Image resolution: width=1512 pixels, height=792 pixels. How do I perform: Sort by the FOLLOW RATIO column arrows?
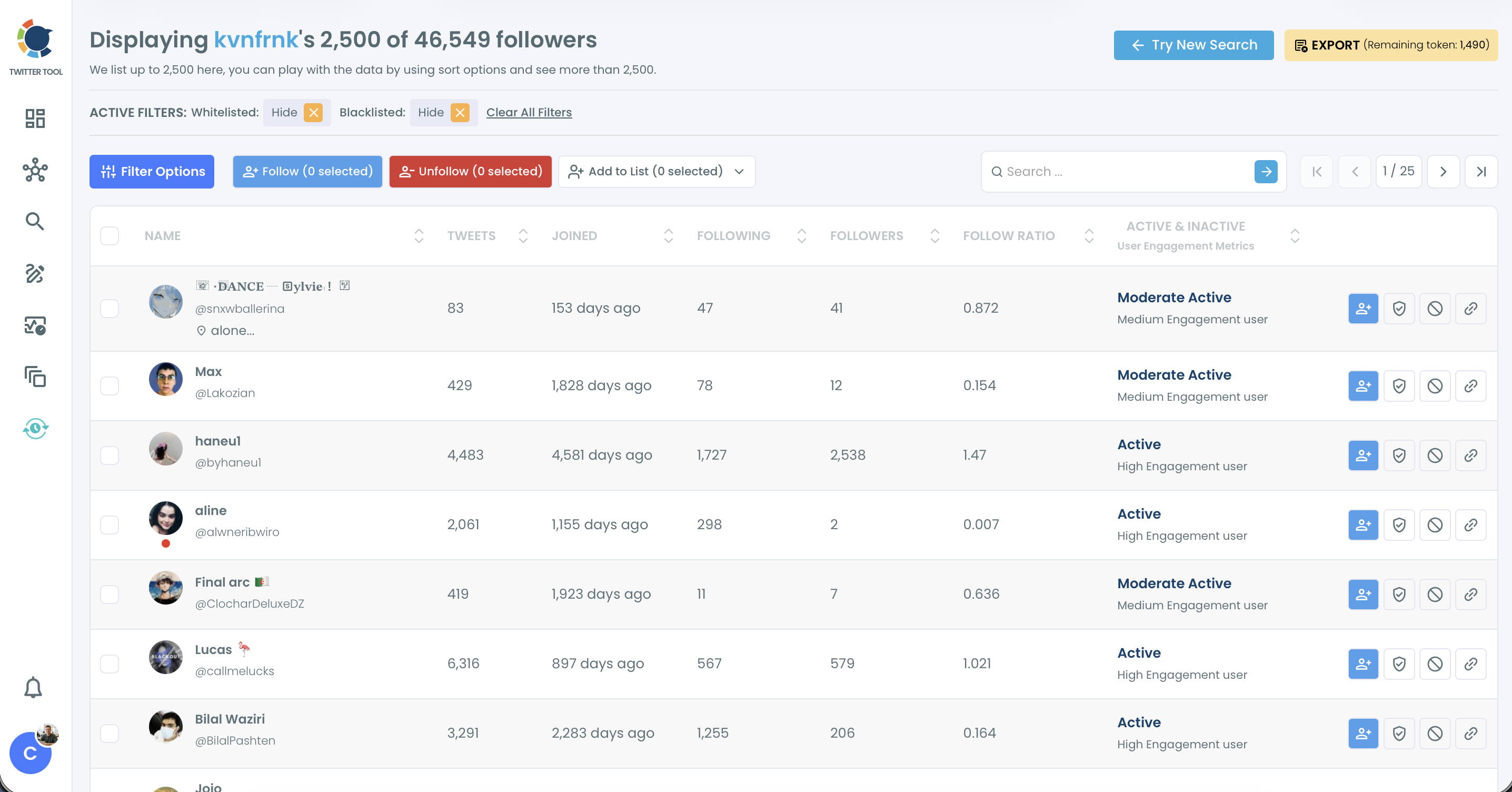click(x=1089, y=236)
